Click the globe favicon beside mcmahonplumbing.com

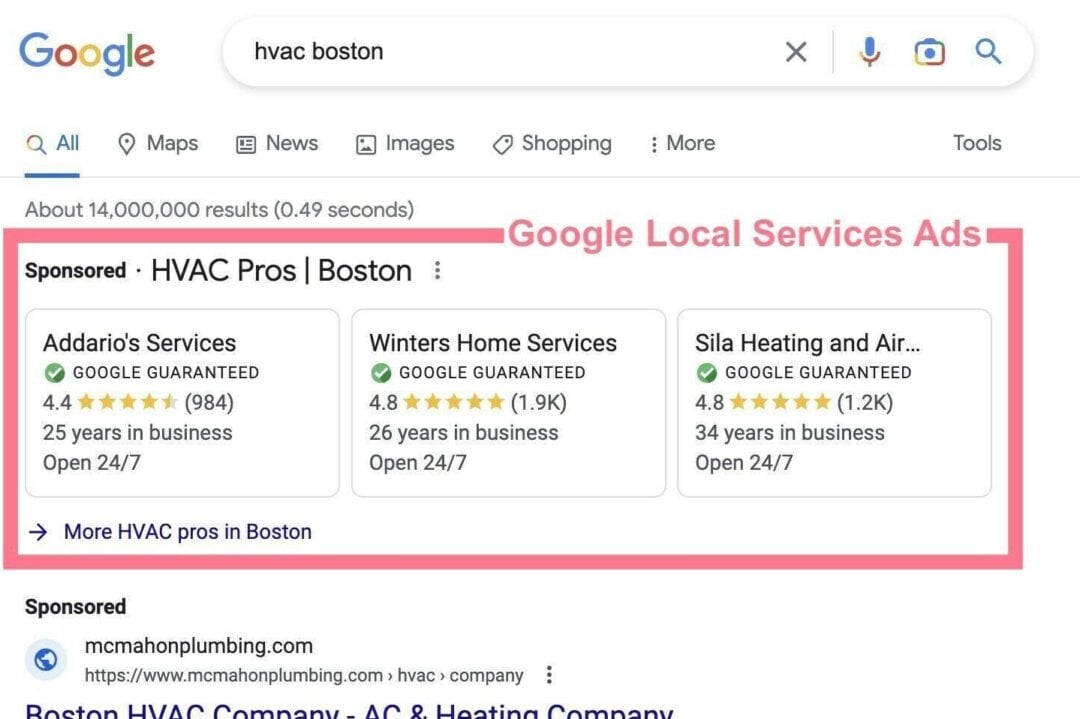[45, 659]
